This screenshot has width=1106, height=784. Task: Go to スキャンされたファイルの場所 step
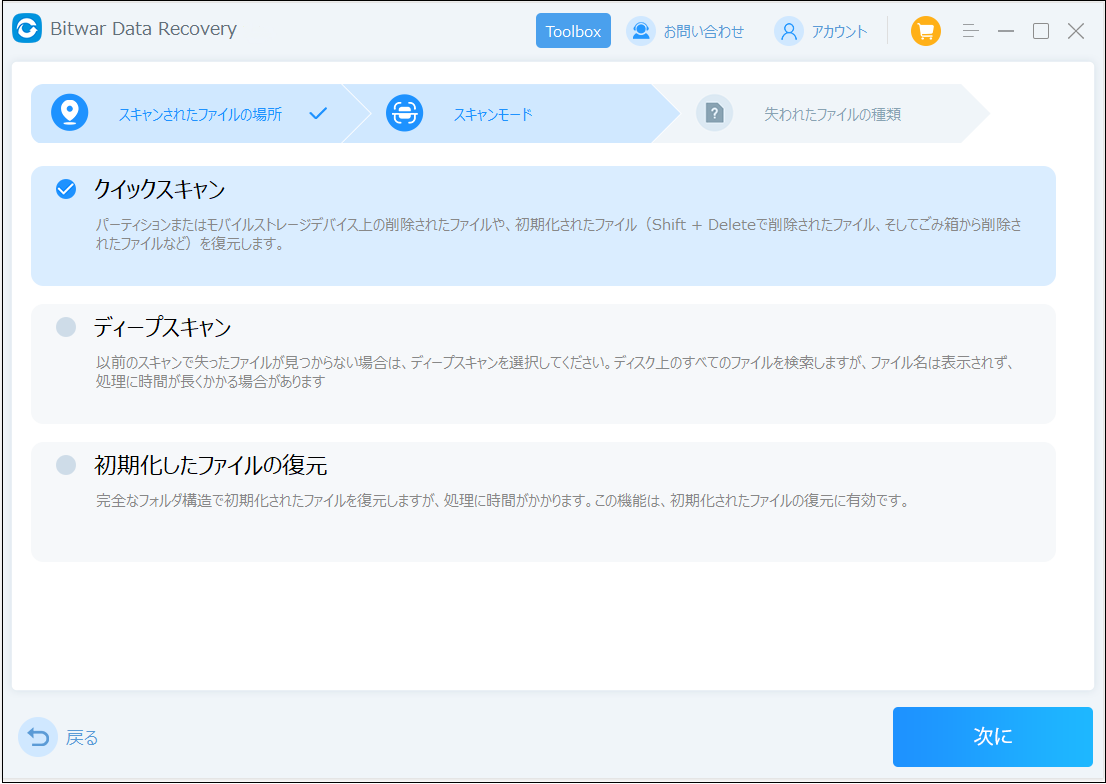[x=200, y=114]
